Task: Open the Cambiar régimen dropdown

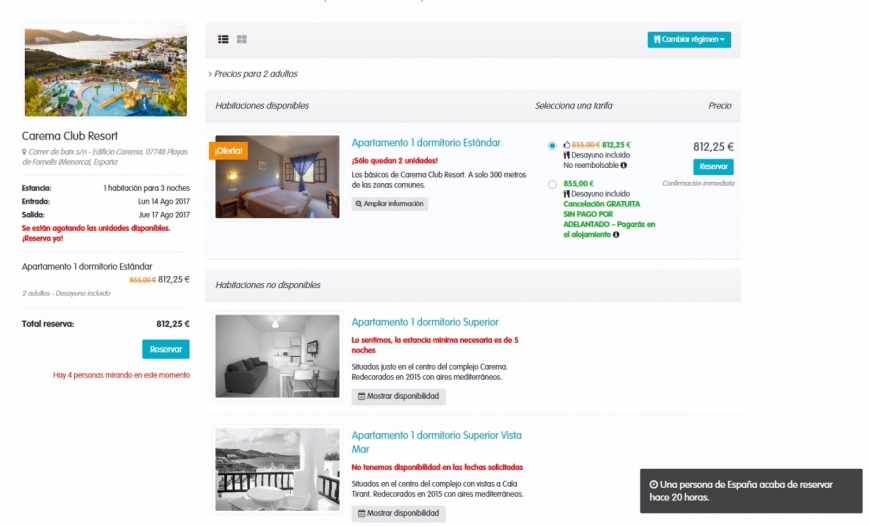Action: [690, 40]
